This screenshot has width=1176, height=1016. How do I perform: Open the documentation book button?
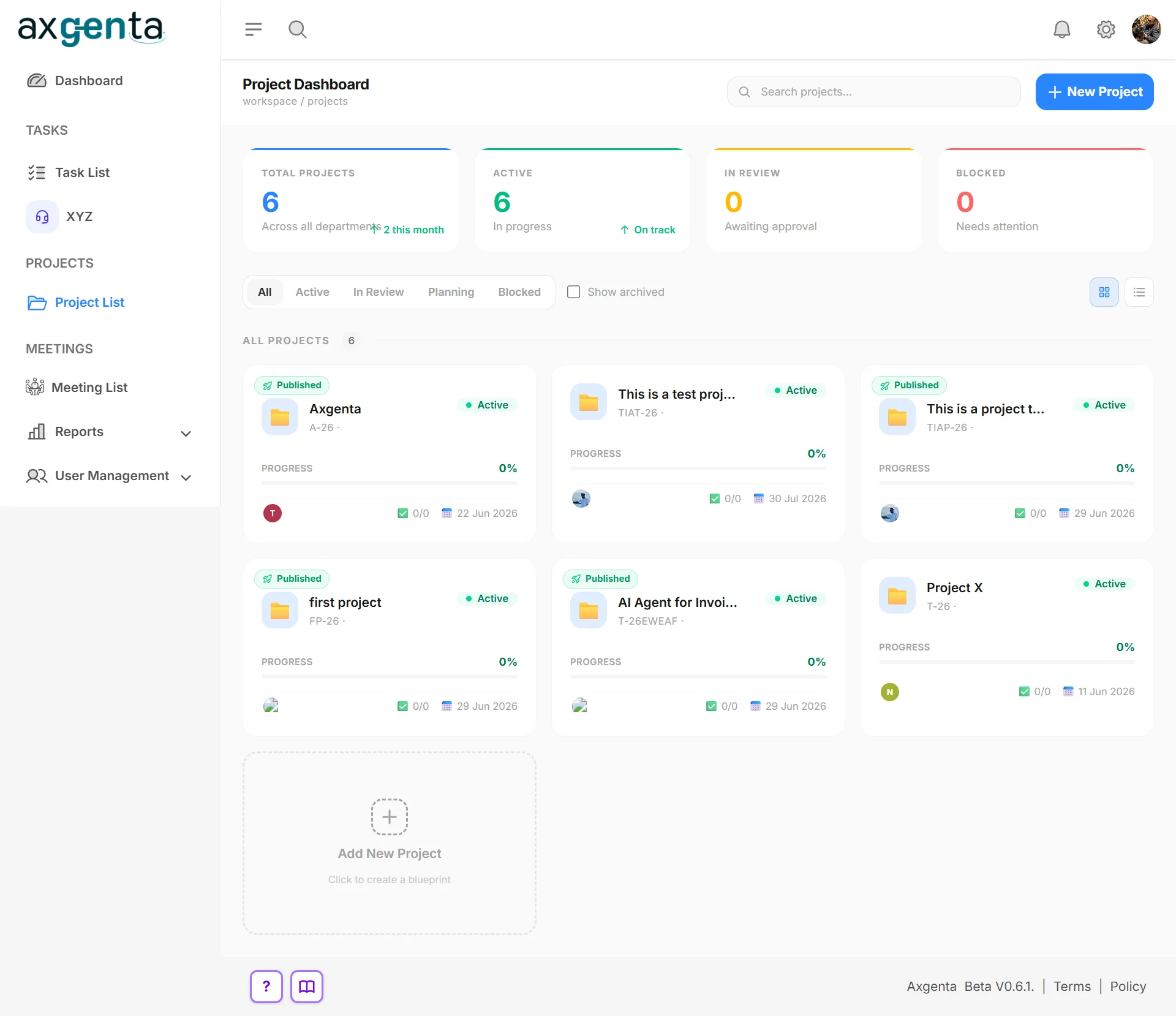pyautogui.click(x=307, y=987)
